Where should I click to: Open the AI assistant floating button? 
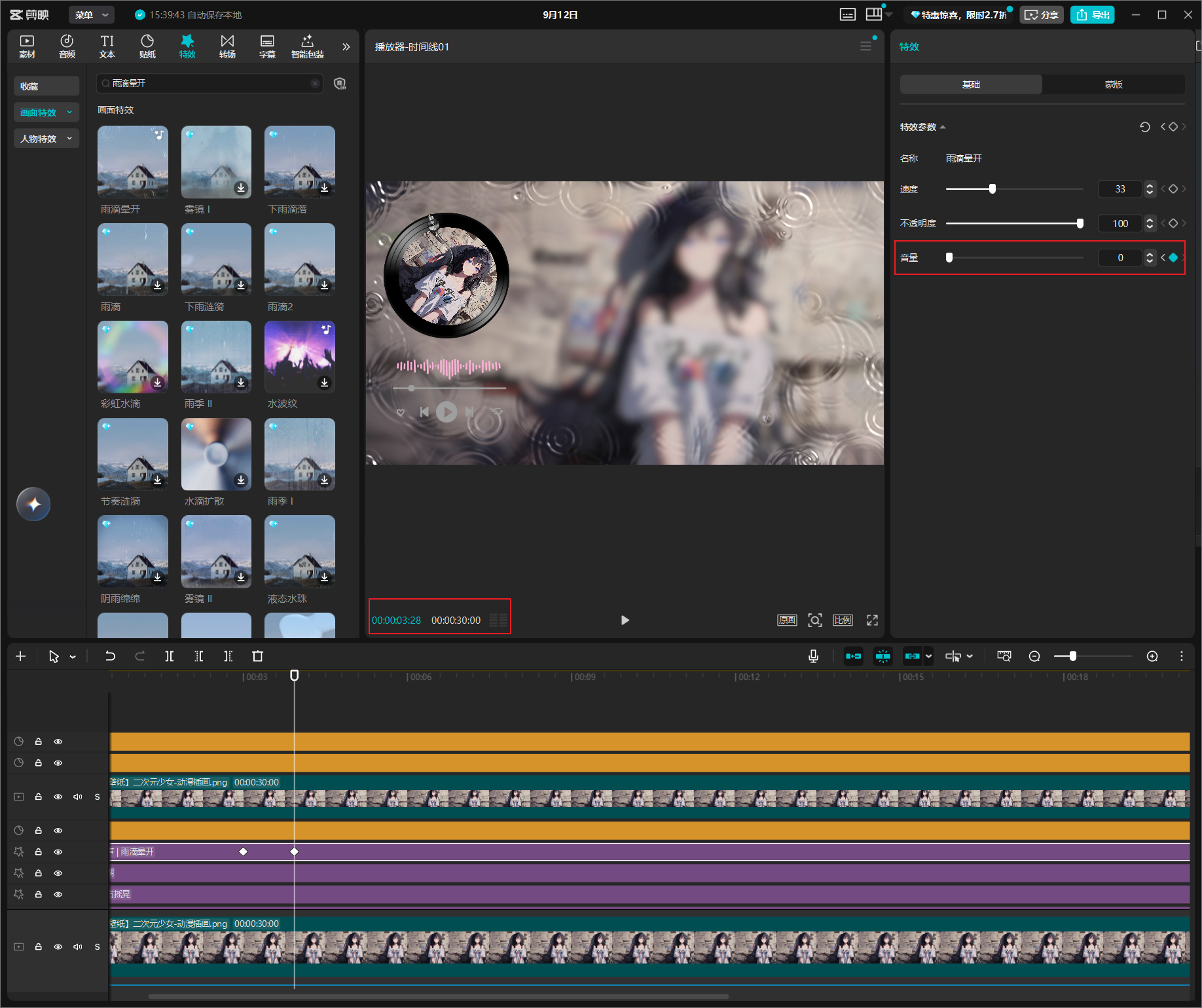(x=33, y=504)
